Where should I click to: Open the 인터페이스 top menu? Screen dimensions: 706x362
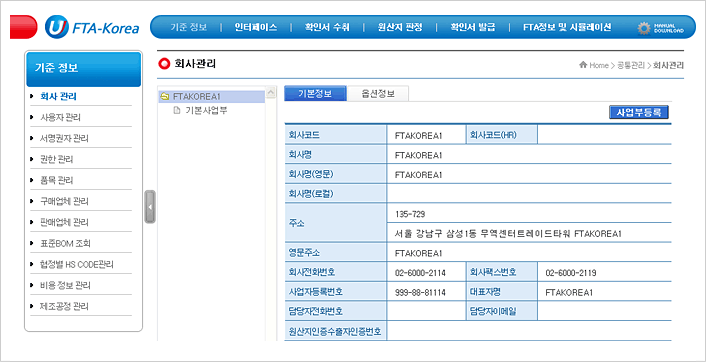point(256,27)
